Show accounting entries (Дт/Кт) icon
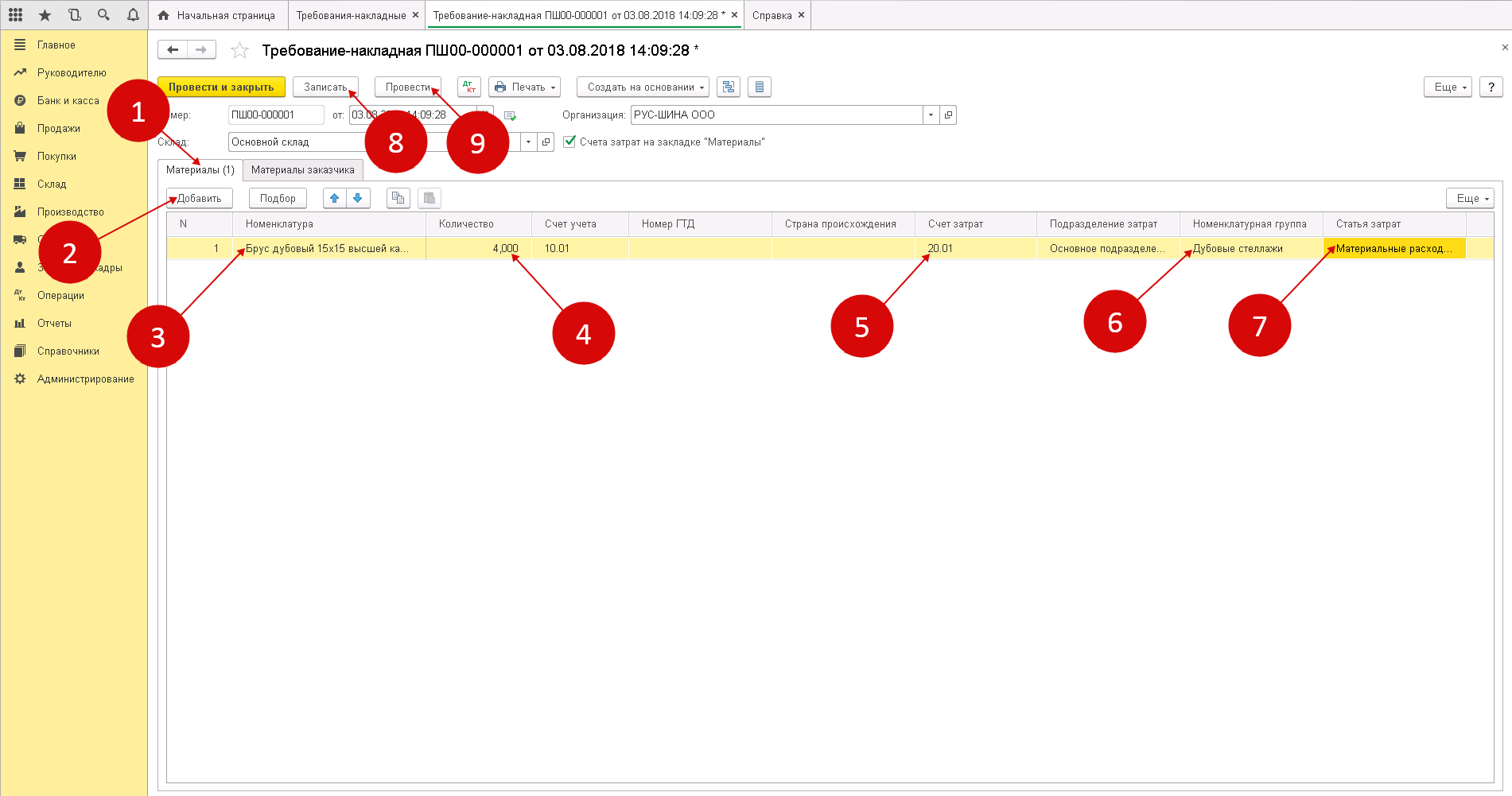This screenshot has width=1512, height=796. click(x=468, y=87)
